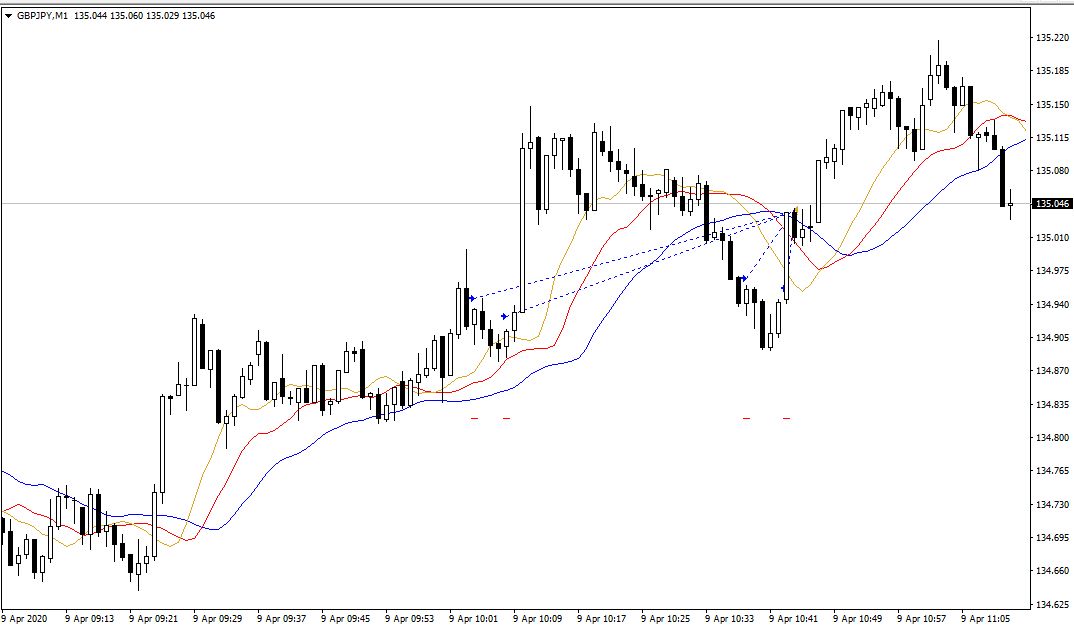The image size is (1074, 626).
Task: Click the 9 Apr 10:01 time label
Action: click(x=474, y=618)
